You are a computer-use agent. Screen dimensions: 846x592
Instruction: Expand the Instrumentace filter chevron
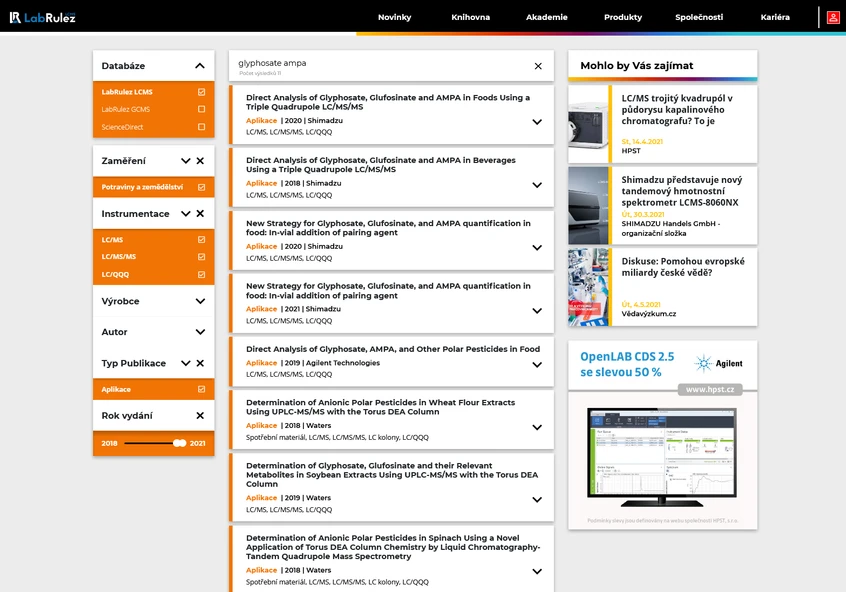(186, 214)
